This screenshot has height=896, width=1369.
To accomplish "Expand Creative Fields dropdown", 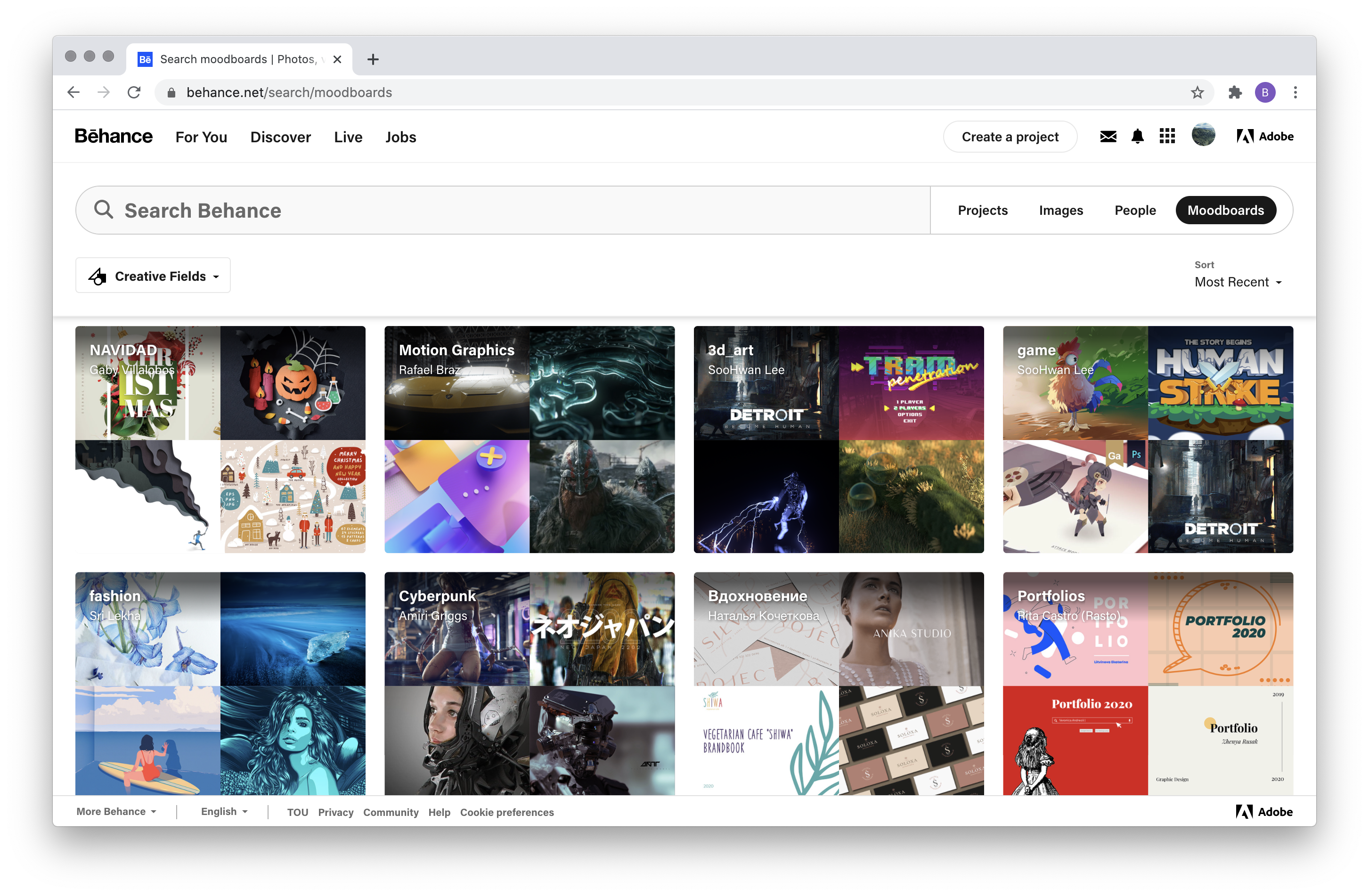I will coord(153,276).
